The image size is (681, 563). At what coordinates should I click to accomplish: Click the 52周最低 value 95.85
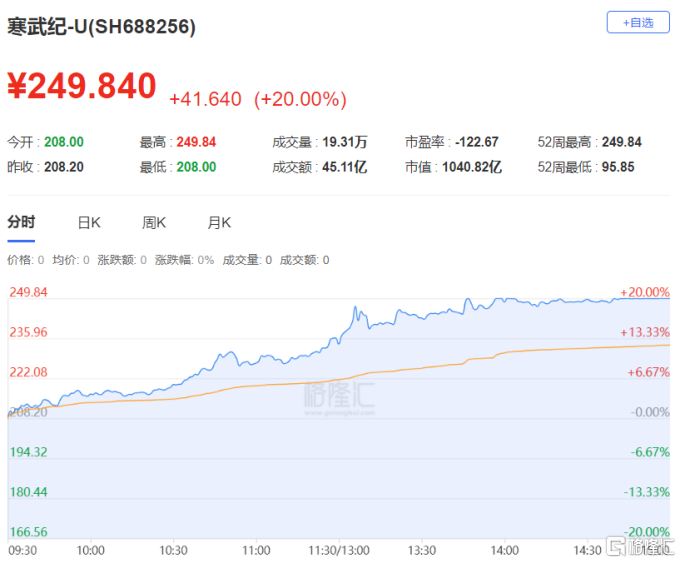tap(618, 167)
